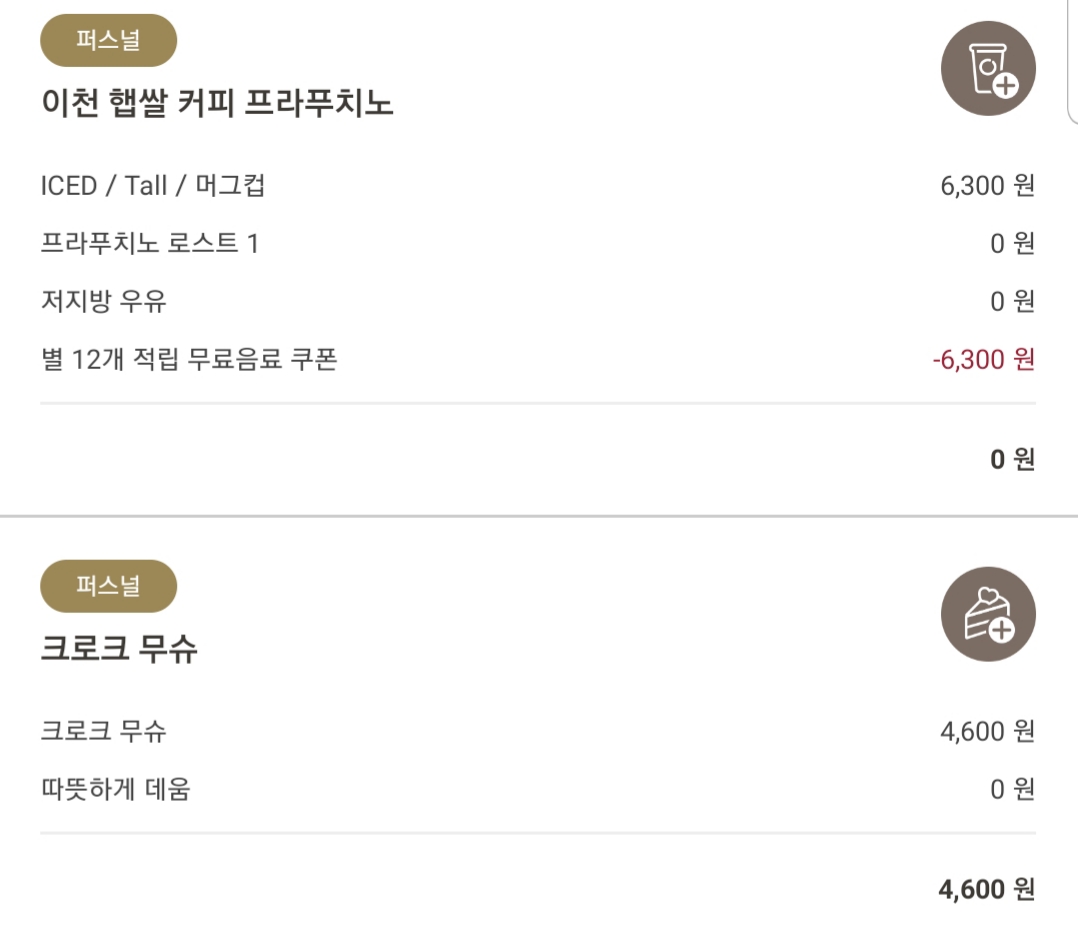The height and width of the screenshot is (944, 1078).
Task: Tap the add-drink cup icon
Action: point(988,68)
